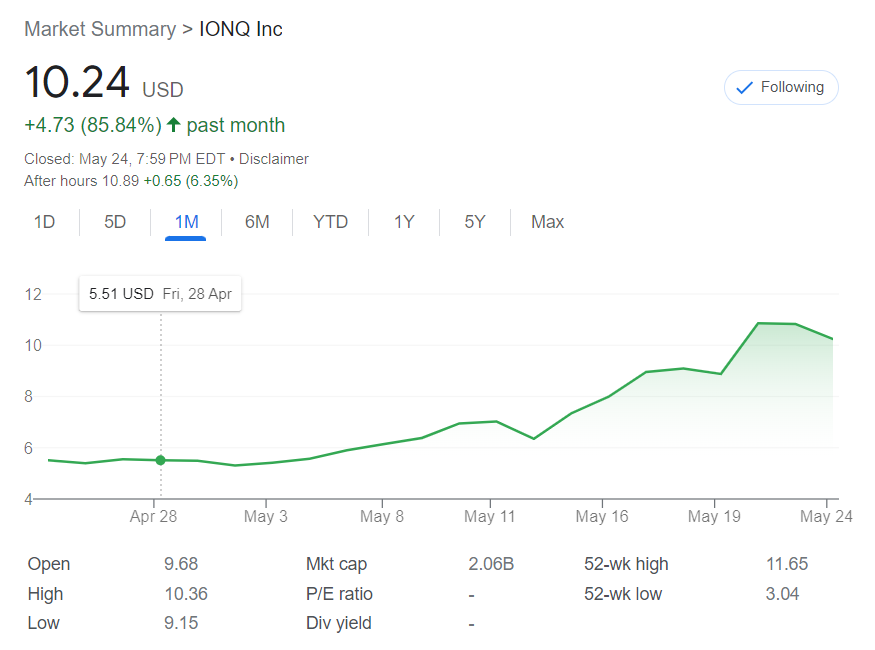Screen dimensions: 875x650
Task: Click the Mkt cap label
Action: coord(336,564)
